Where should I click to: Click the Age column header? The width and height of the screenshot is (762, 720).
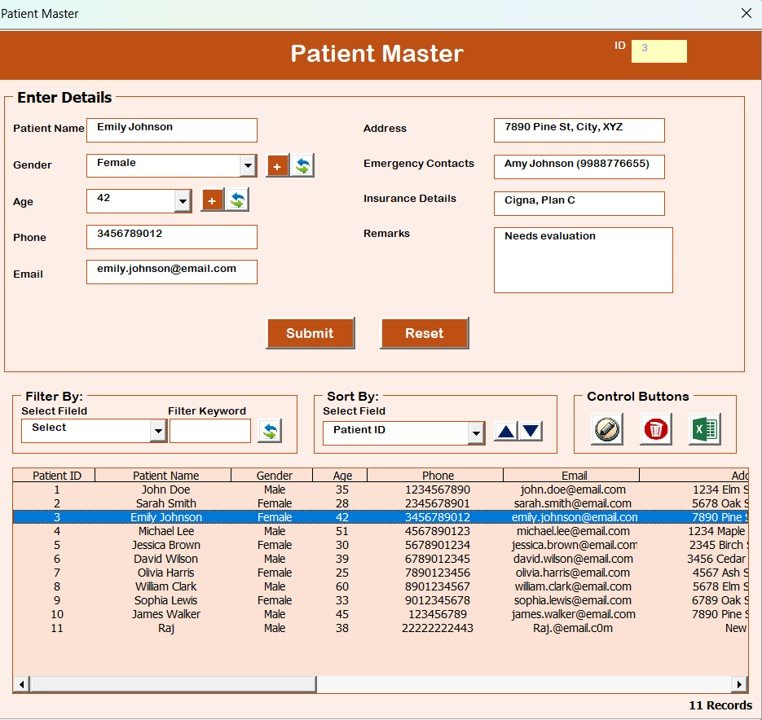click(340, 475)
